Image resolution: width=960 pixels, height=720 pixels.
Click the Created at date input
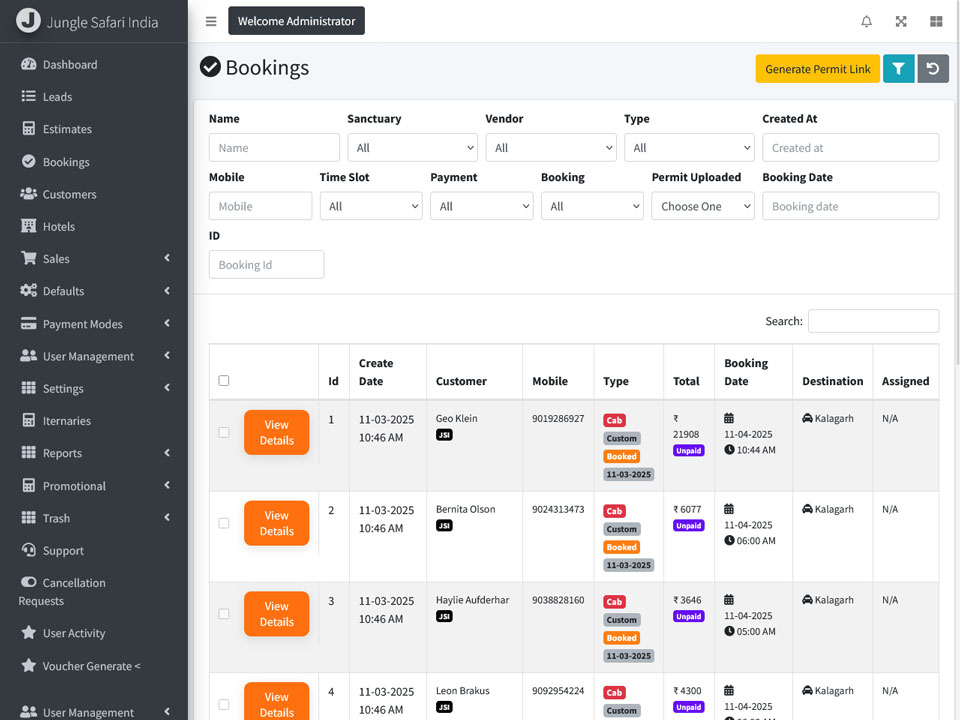(850, 148)
